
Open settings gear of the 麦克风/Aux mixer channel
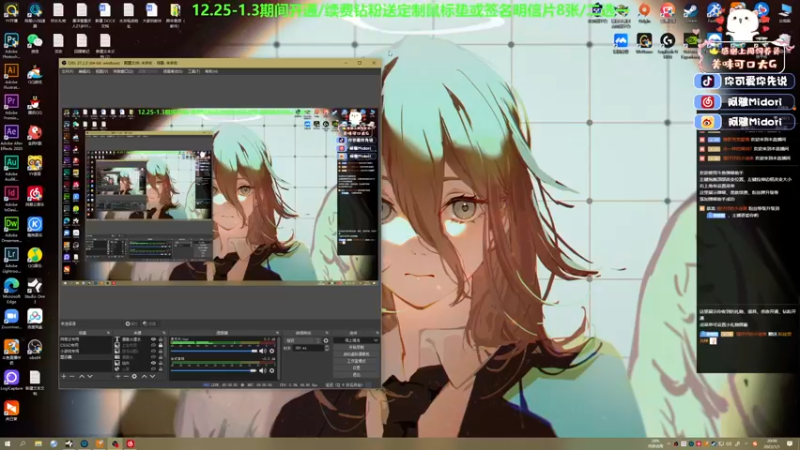point(272,351)
